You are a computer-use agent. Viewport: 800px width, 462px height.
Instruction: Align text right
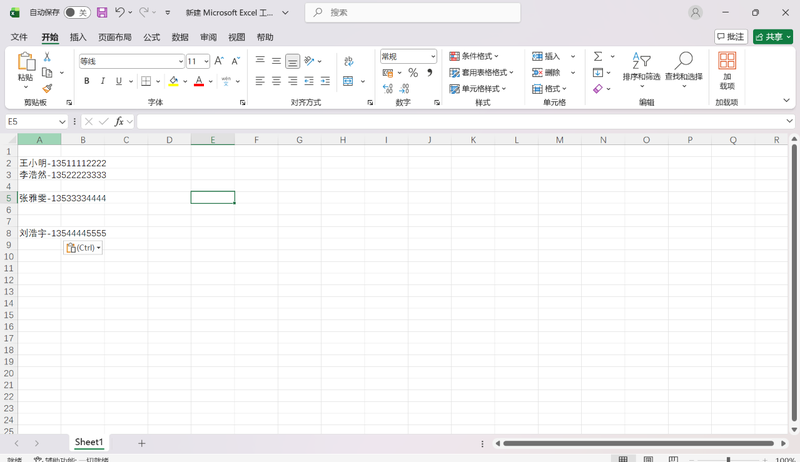(292, 81)
